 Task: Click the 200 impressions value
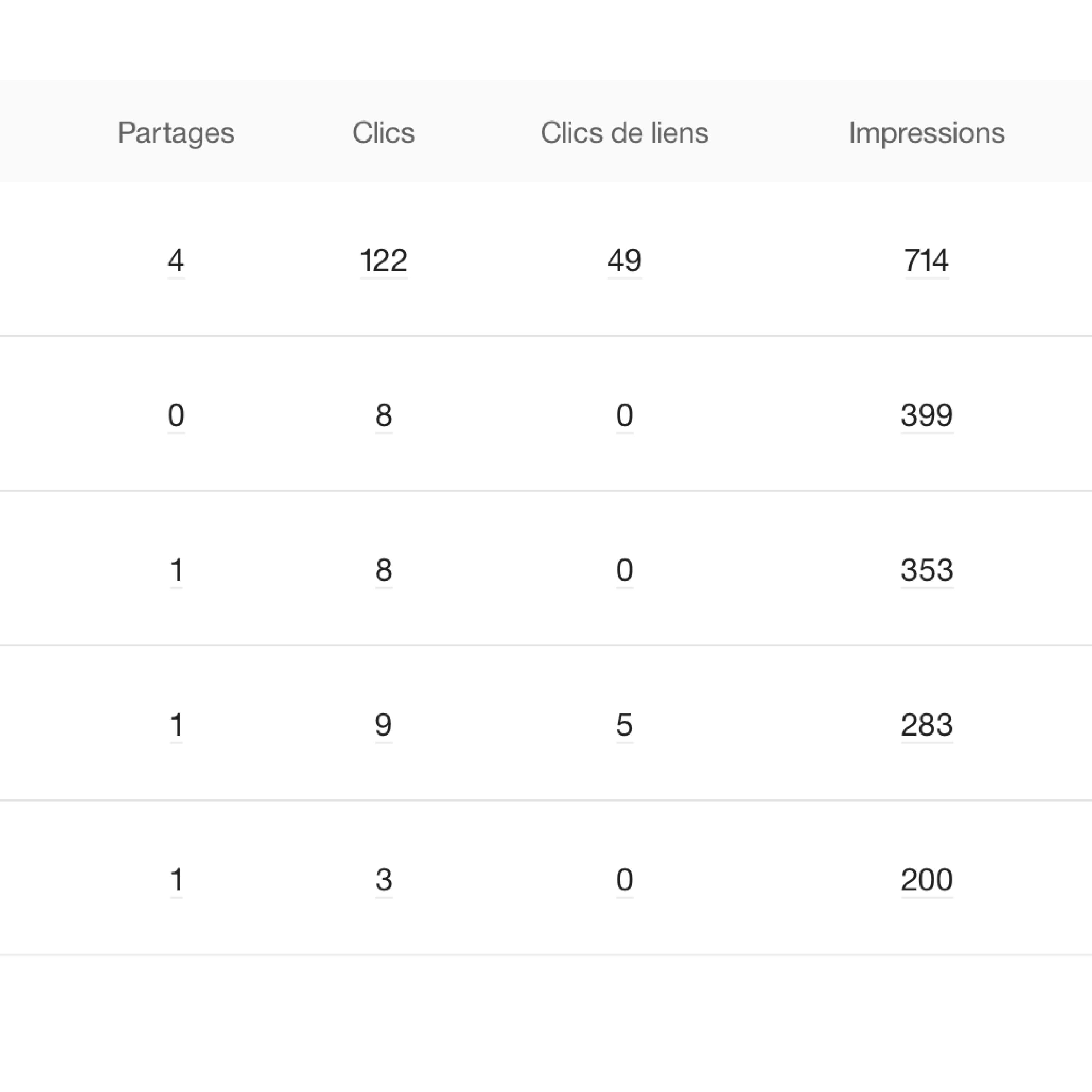tap(926, 879)
